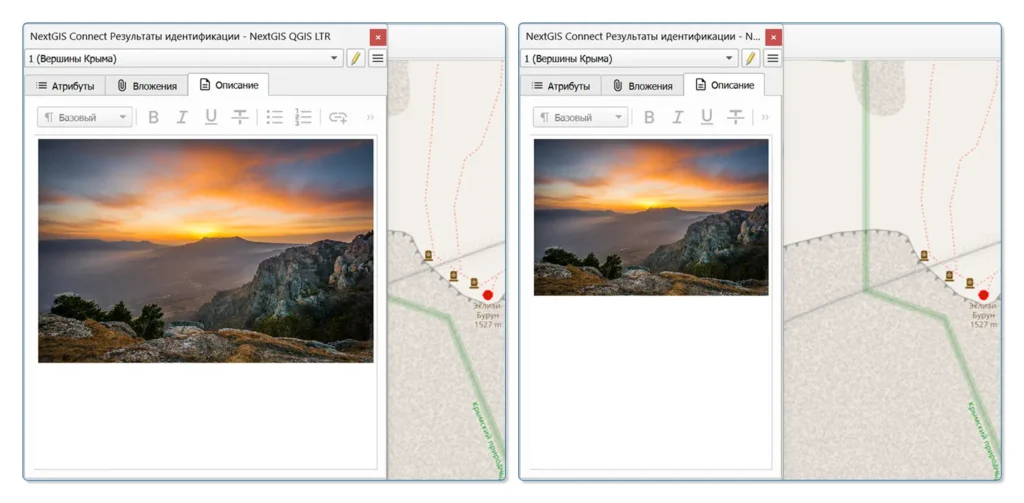Viewport: 1024px width, 503px height.
Task: Open Вершины Крыма layer dropdown in right window
Action: (630, 58)
